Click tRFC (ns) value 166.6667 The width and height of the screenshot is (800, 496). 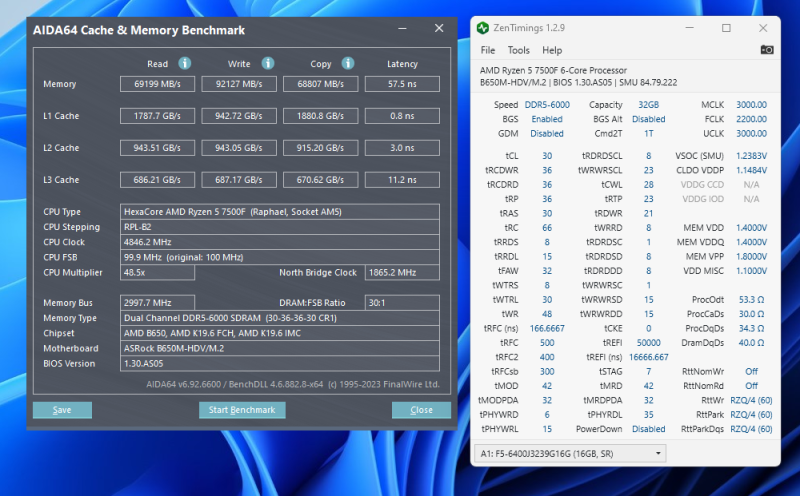(x=547, y=328)
